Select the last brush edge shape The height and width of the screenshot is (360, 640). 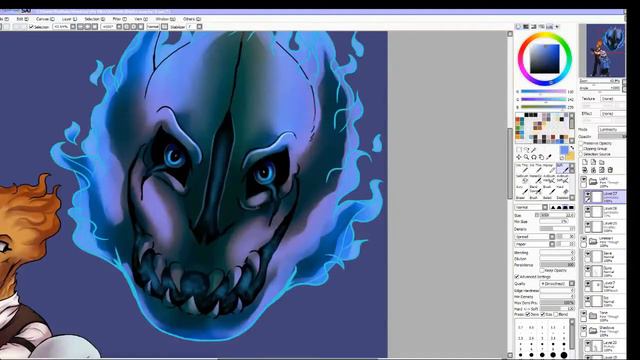571,207
